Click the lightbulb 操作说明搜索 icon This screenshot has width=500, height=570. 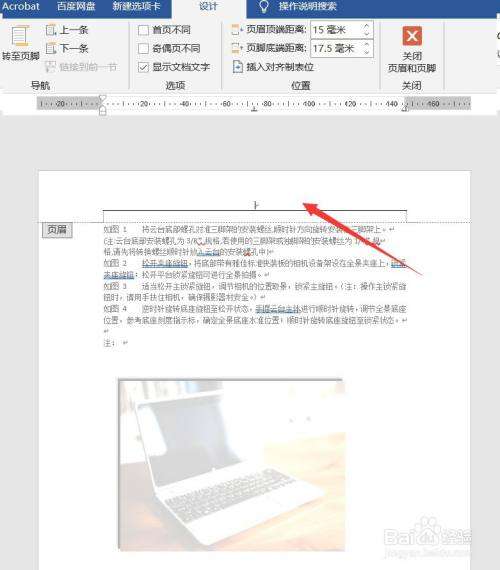click(x=264, y=7)
